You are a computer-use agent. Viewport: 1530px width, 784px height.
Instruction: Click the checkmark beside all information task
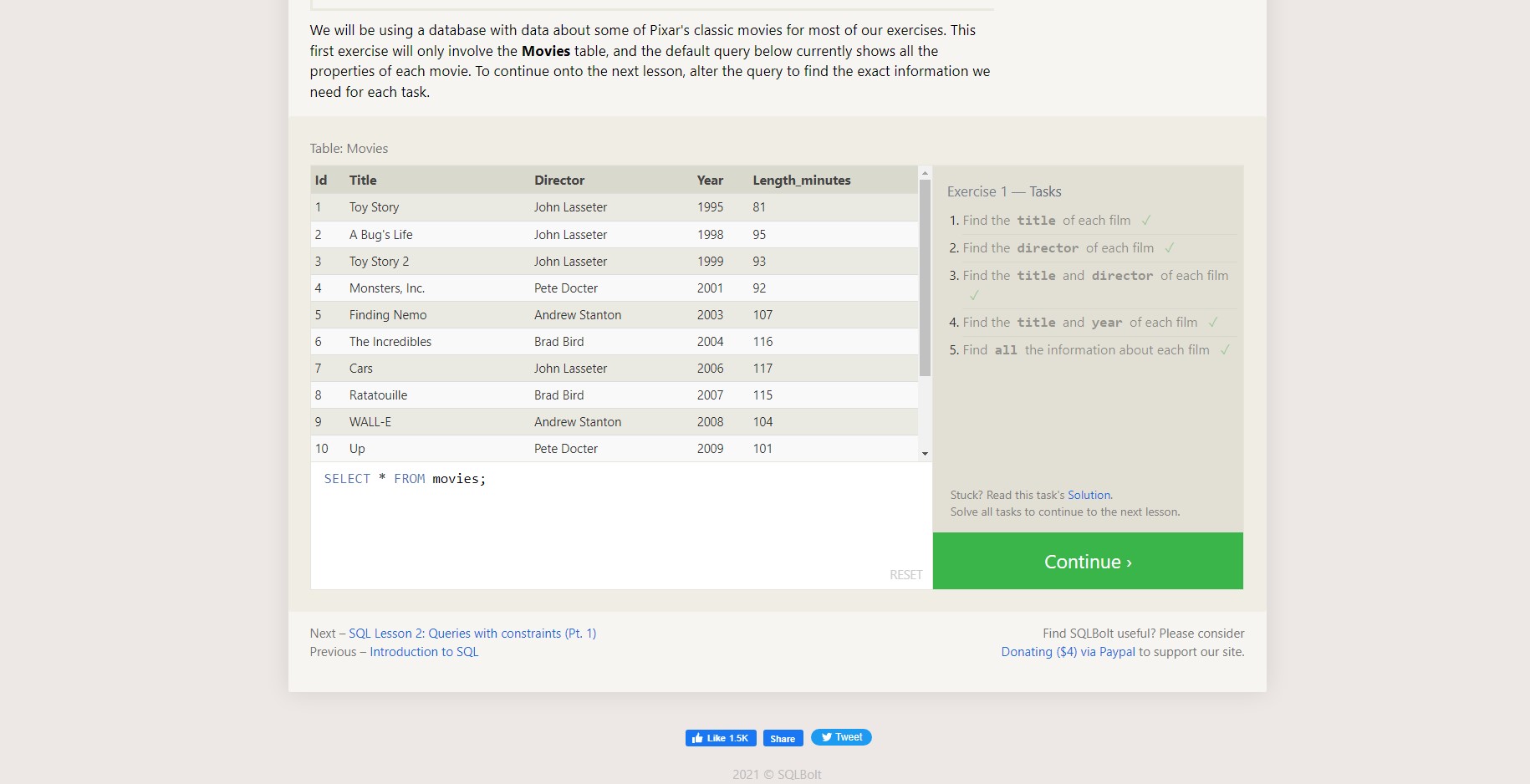pos(1225,350)
